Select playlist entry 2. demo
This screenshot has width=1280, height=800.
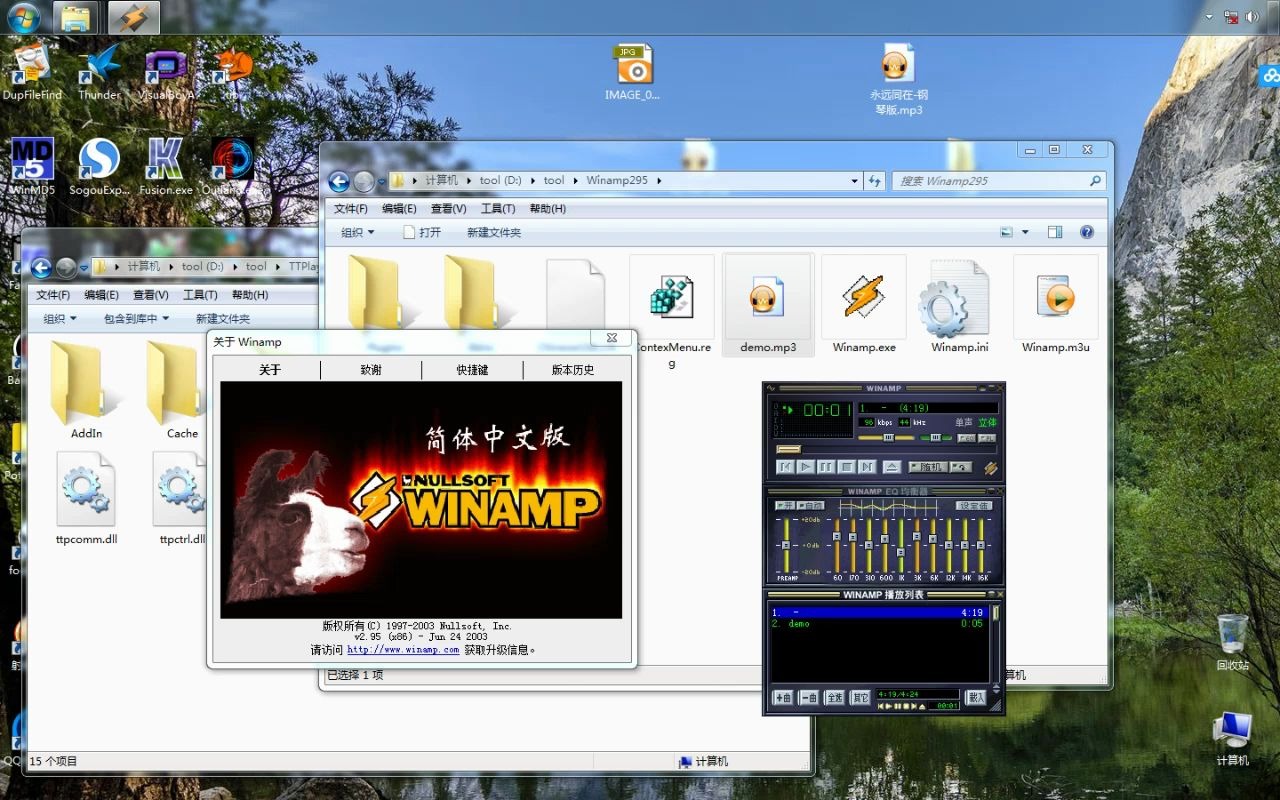[x=879, y=624]
